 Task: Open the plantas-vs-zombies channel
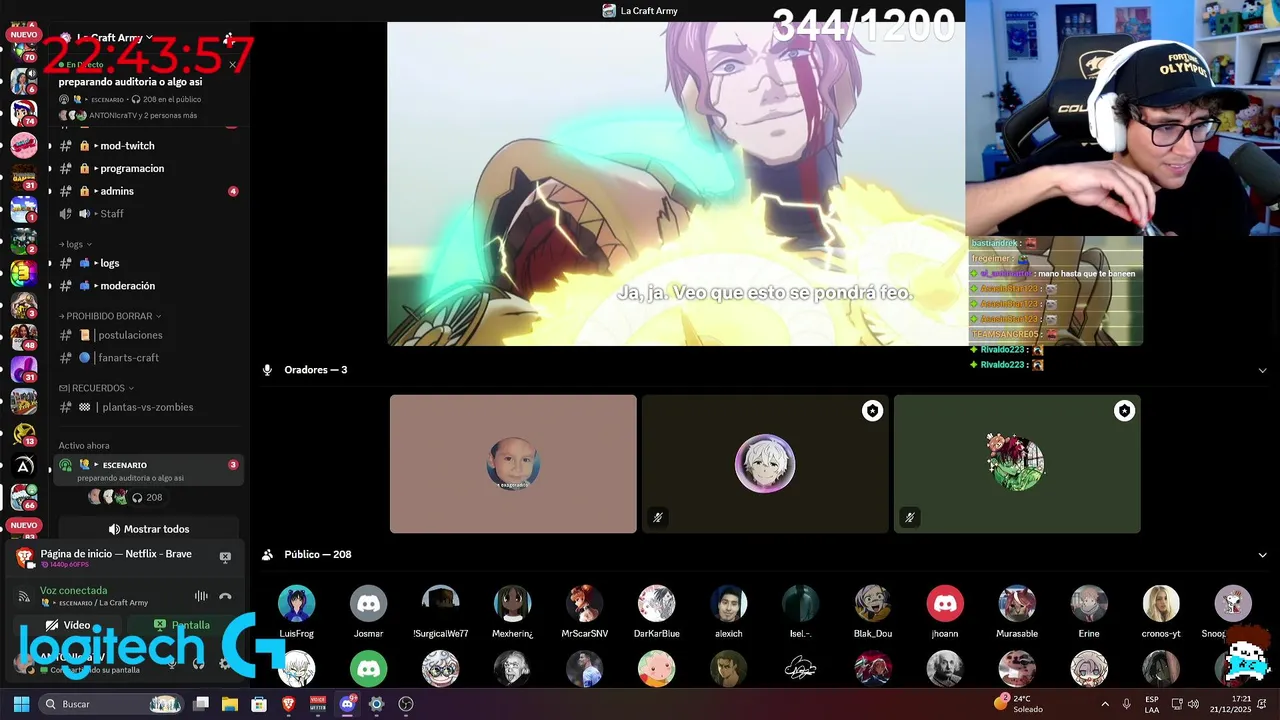pos(144,407)
